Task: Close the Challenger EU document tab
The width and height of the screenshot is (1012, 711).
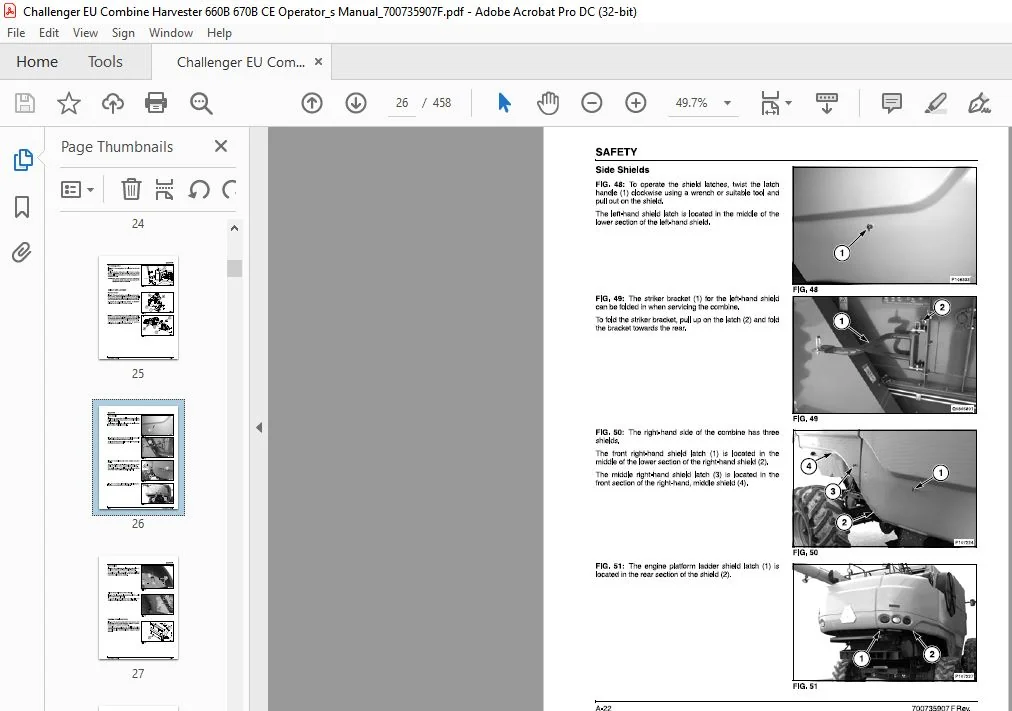Action: tap(318, 61)
